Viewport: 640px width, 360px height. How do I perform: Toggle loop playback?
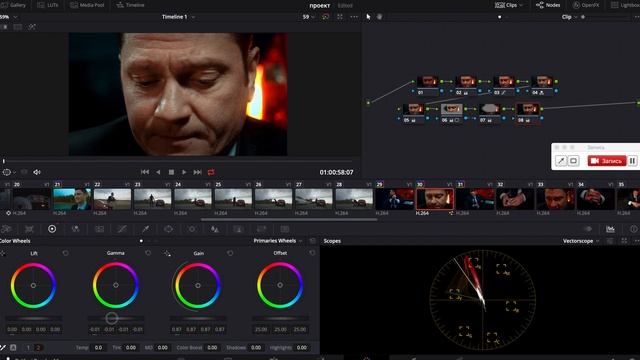coord(211,172)
